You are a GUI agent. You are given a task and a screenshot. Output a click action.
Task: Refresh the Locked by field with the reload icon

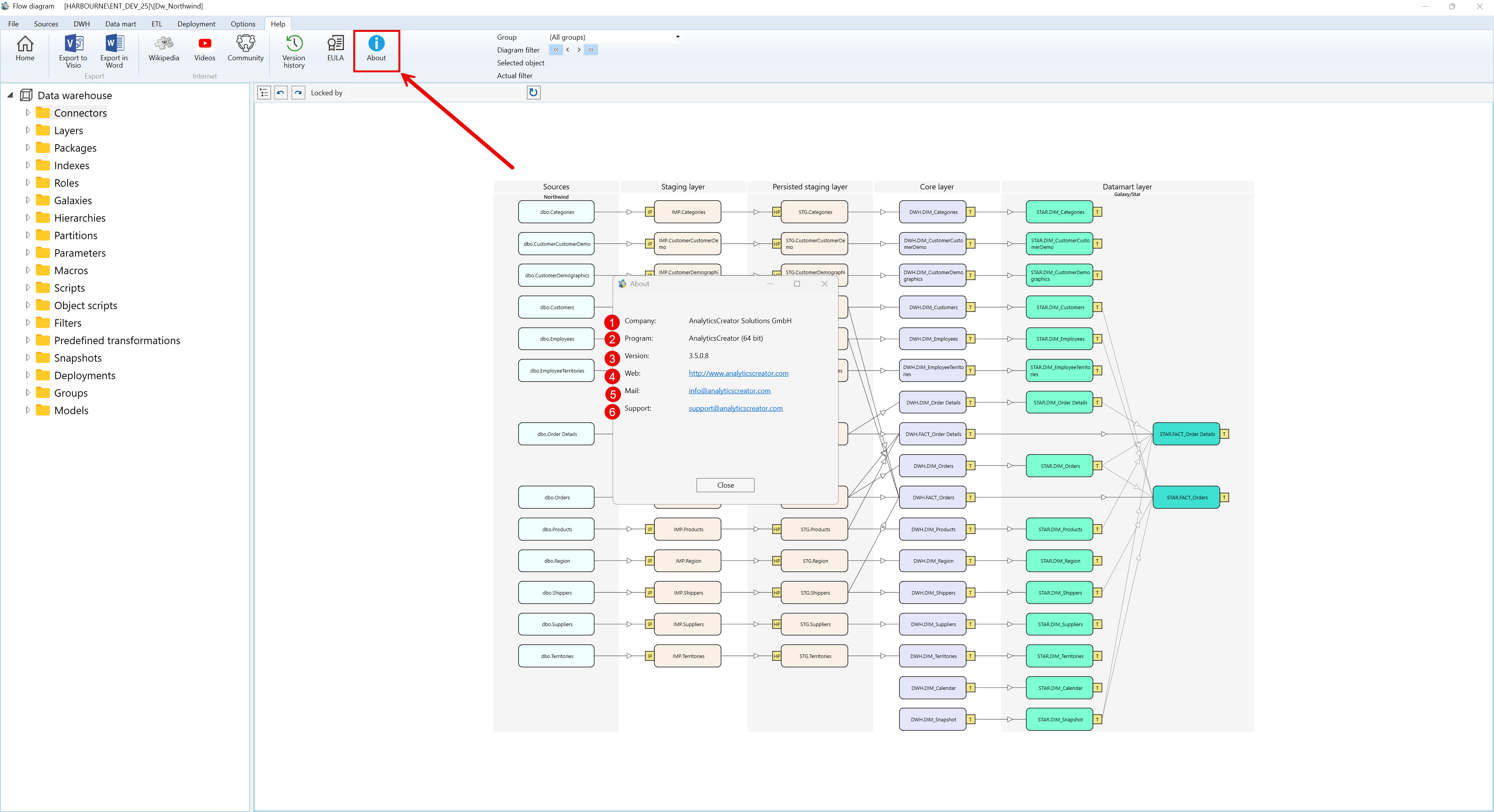533,92
